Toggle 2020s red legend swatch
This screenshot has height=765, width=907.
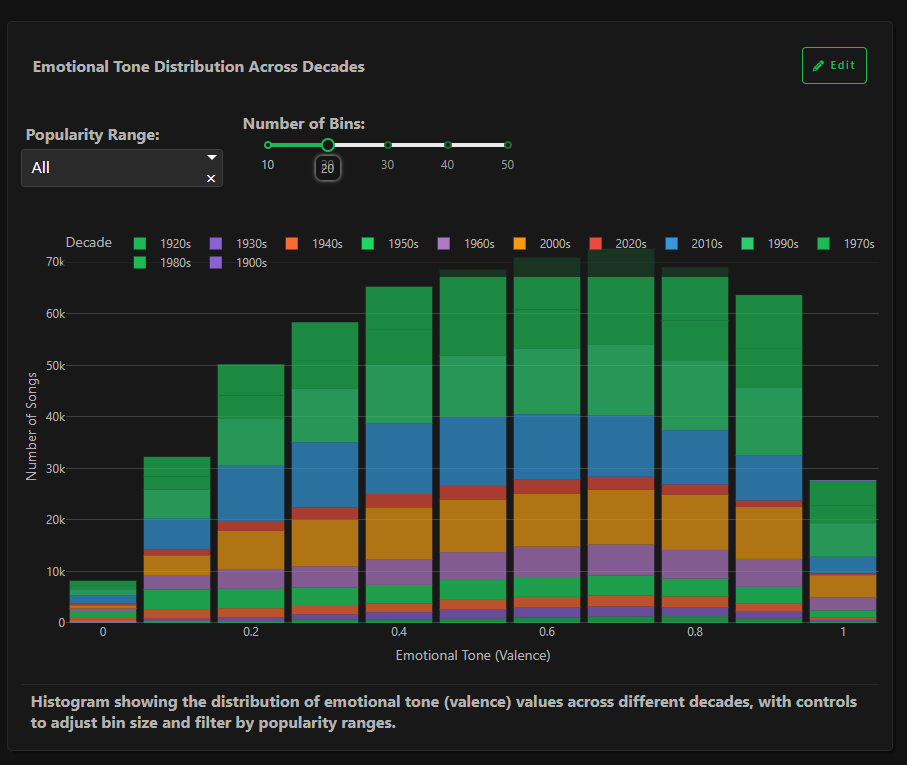pyautogui.click(x=595, y=243)
